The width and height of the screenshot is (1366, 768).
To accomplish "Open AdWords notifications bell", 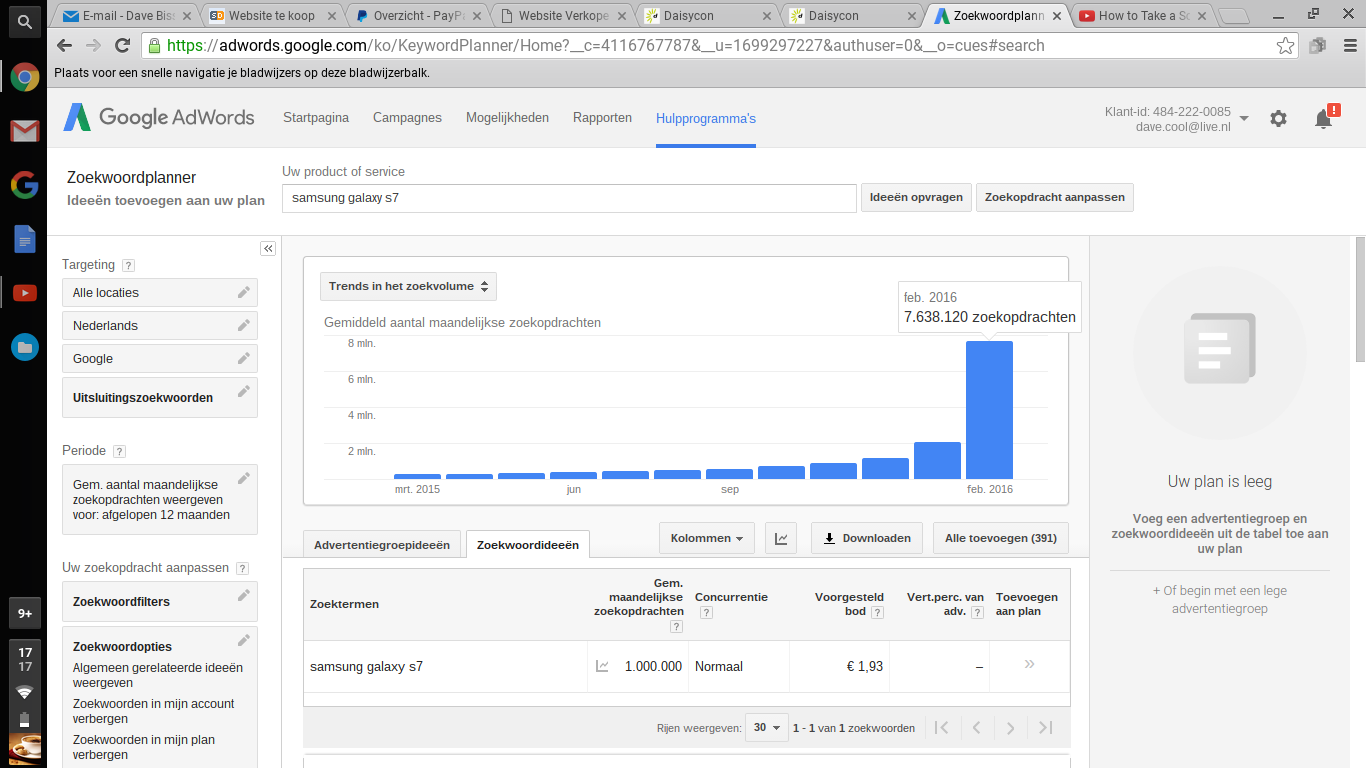I will coord(1324,118).
